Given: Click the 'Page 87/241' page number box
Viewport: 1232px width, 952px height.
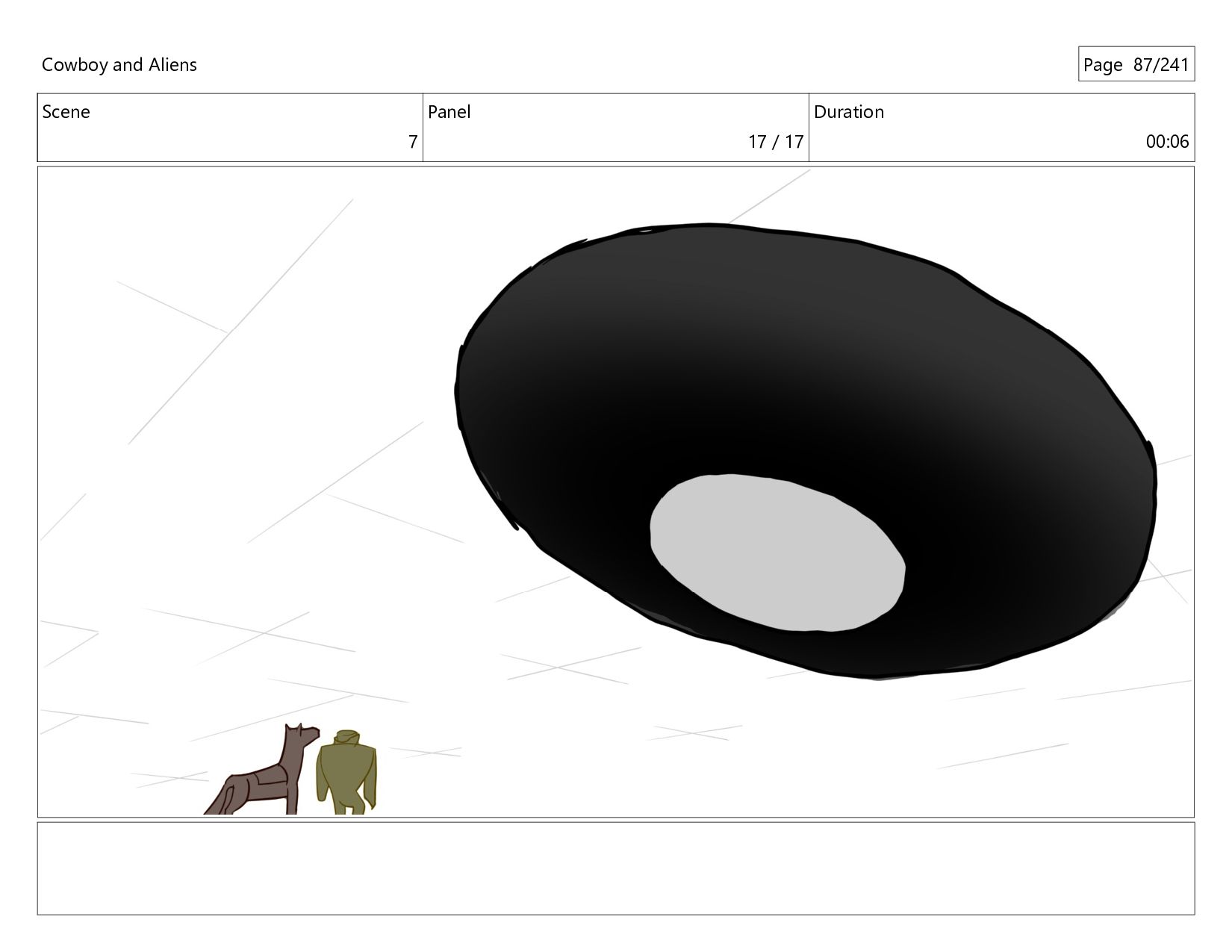Looking at the screenshot, I should [x=1136, y=64].
